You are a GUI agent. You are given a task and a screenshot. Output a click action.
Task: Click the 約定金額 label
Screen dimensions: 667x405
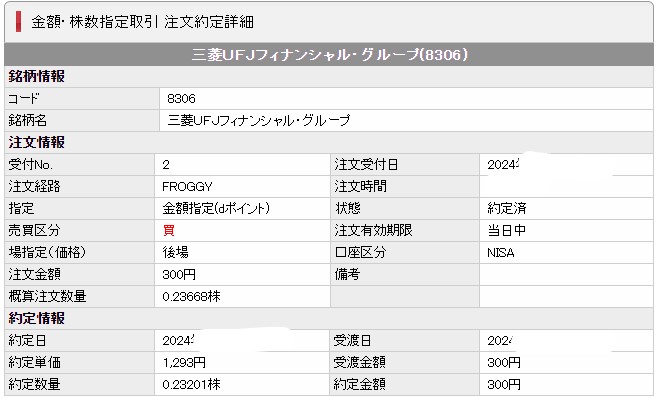click(x=359, y=385)
